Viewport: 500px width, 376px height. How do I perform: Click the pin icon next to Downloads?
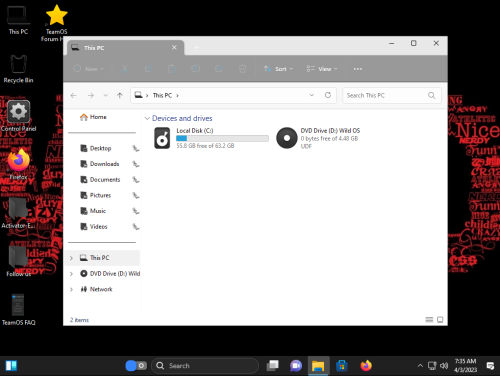coord(136,164)
